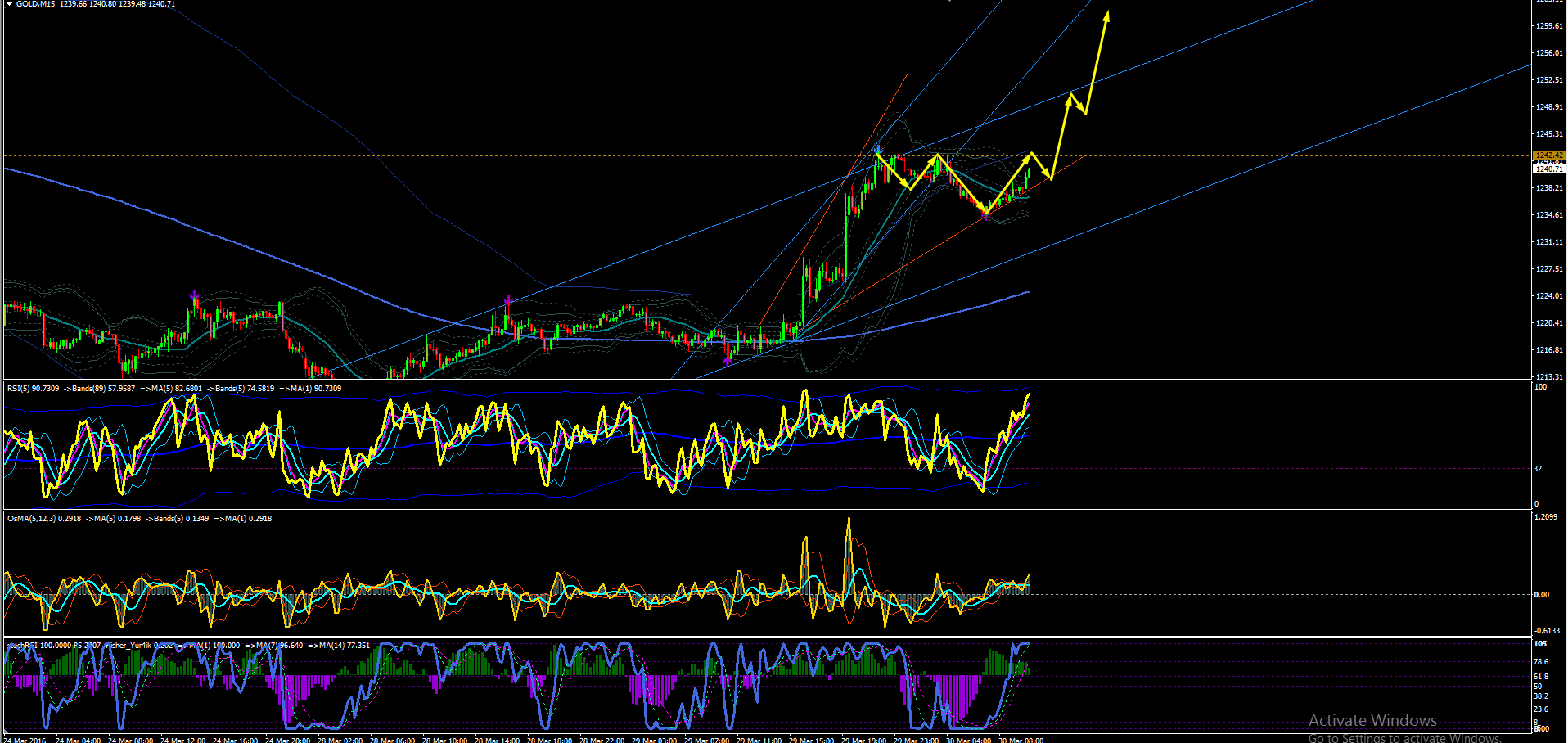The height and width of the screenshot is (743, 1568).
Task: Click the 32 level on RSI scale
Action: click(x=1538, y=469)
